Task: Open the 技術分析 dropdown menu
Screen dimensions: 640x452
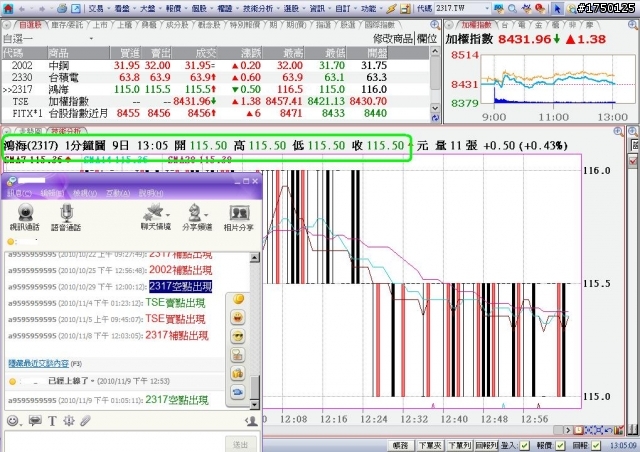Action: point(260,9)
